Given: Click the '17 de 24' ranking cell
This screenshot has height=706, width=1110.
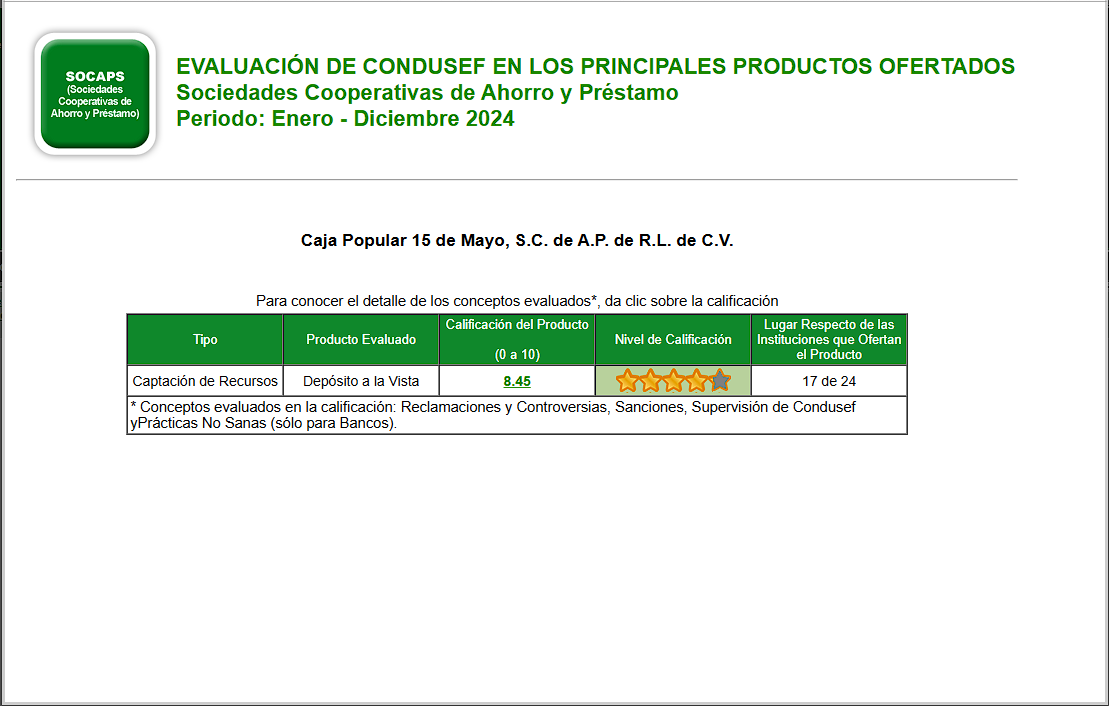Looking at the screenshot, I should pos(829,381).
